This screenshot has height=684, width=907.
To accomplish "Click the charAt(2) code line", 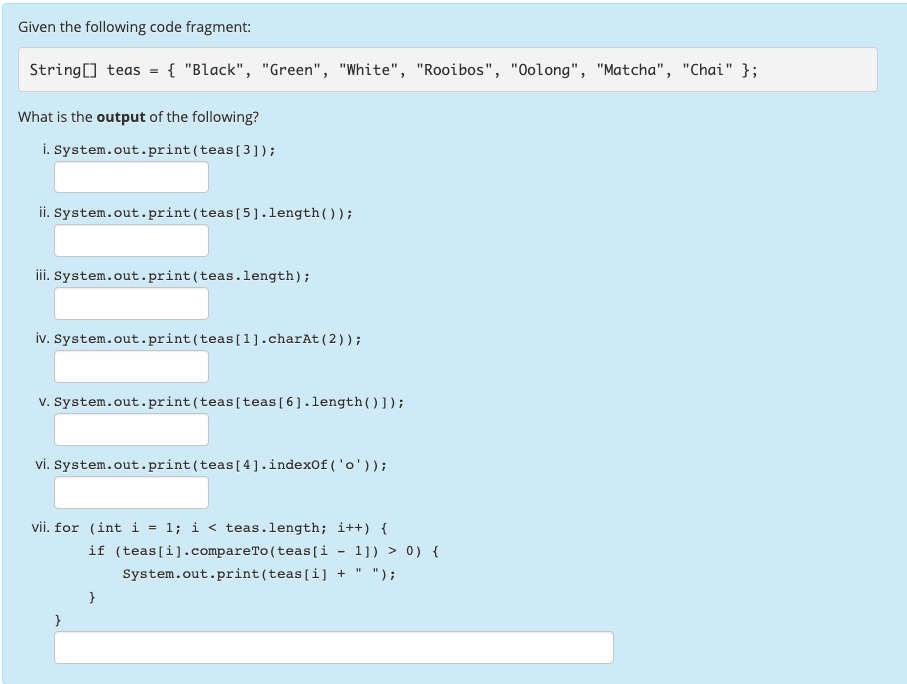I will click(207, 338).
